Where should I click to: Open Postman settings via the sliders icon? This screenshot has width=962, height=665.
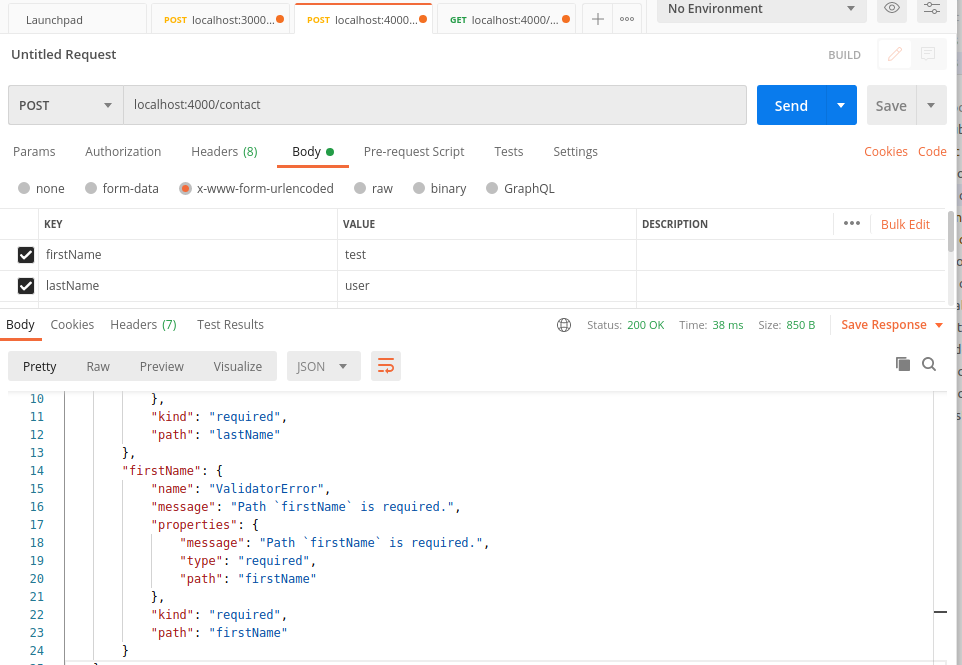click(x=930, y=9)
